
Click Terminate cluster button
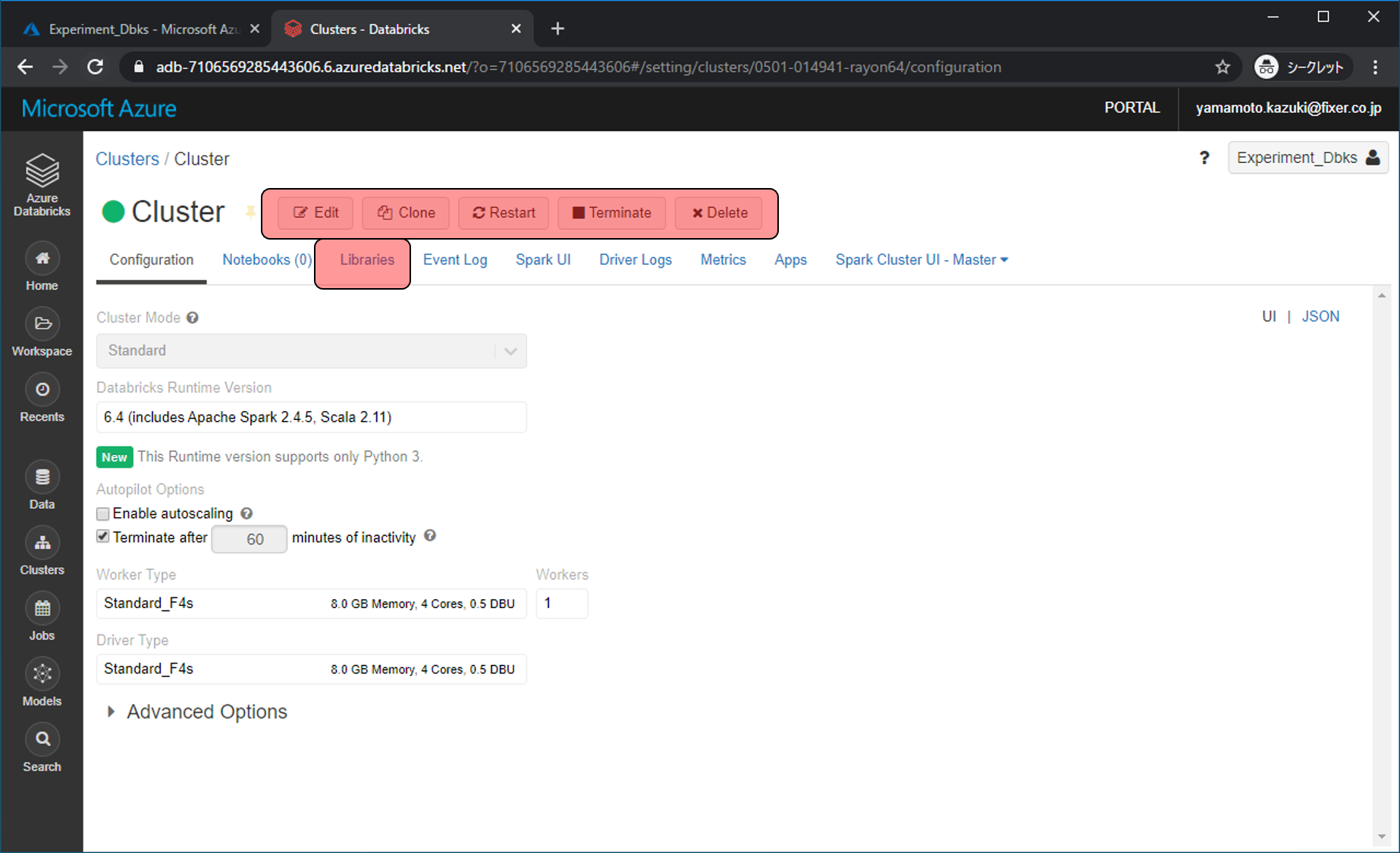tap(611, 213)
